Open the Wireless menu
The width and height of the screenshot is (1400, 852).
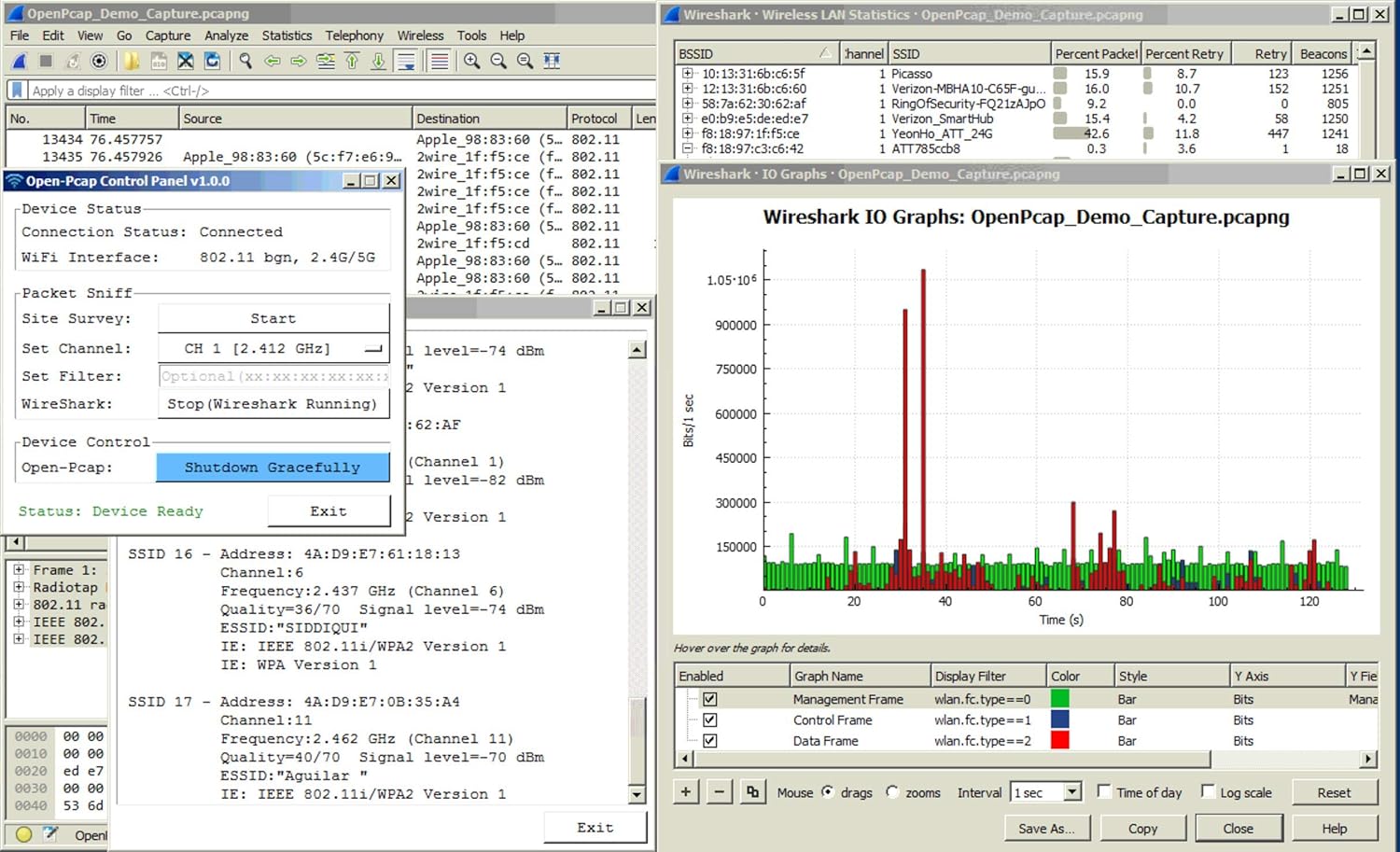tap(420, 35)
